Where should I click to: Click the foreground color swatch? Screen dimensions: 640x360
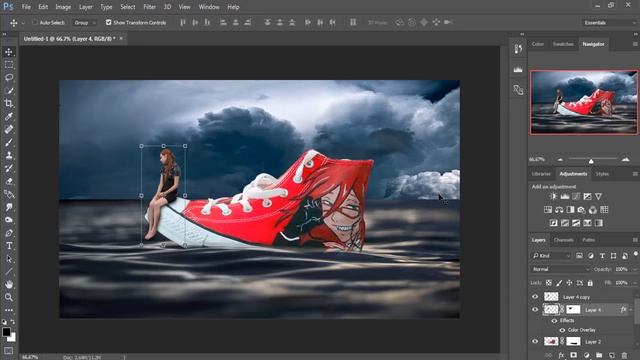point(6,332)
